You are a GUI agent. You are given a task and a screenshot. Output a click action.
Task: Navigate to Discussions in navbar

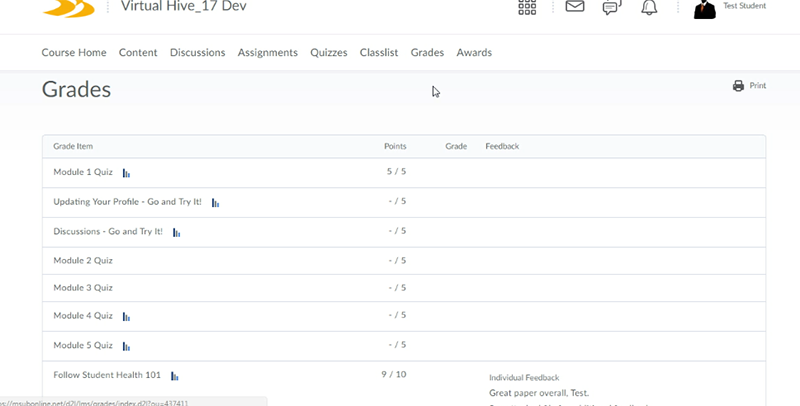pos(197,52)
